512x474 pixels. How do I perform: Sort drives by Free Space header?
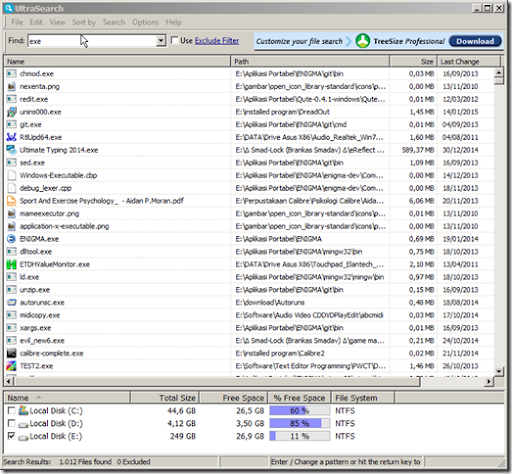(x=233, y=398)
